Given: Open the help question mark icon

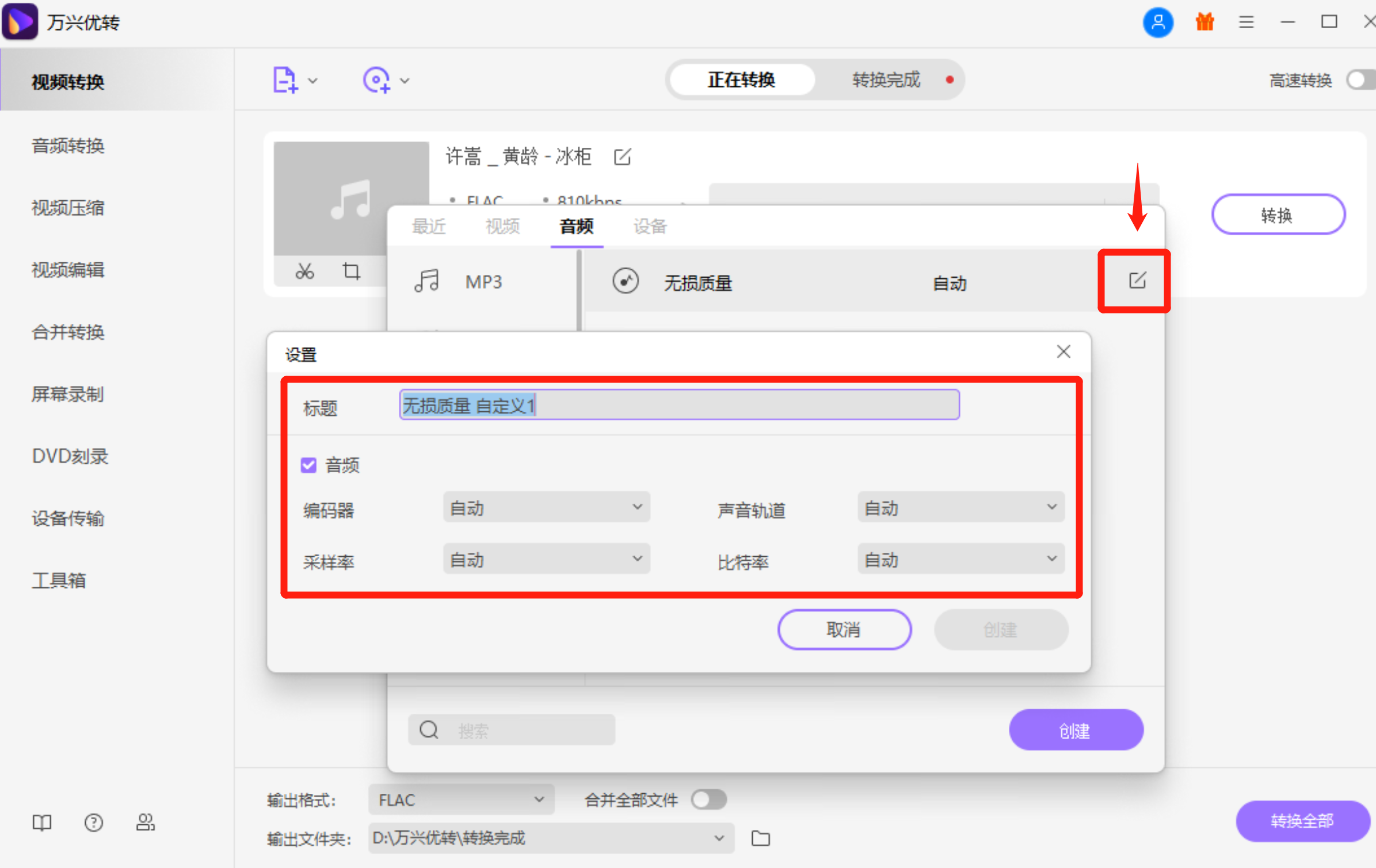Looking at the screenshot, I should pos(93,823).
